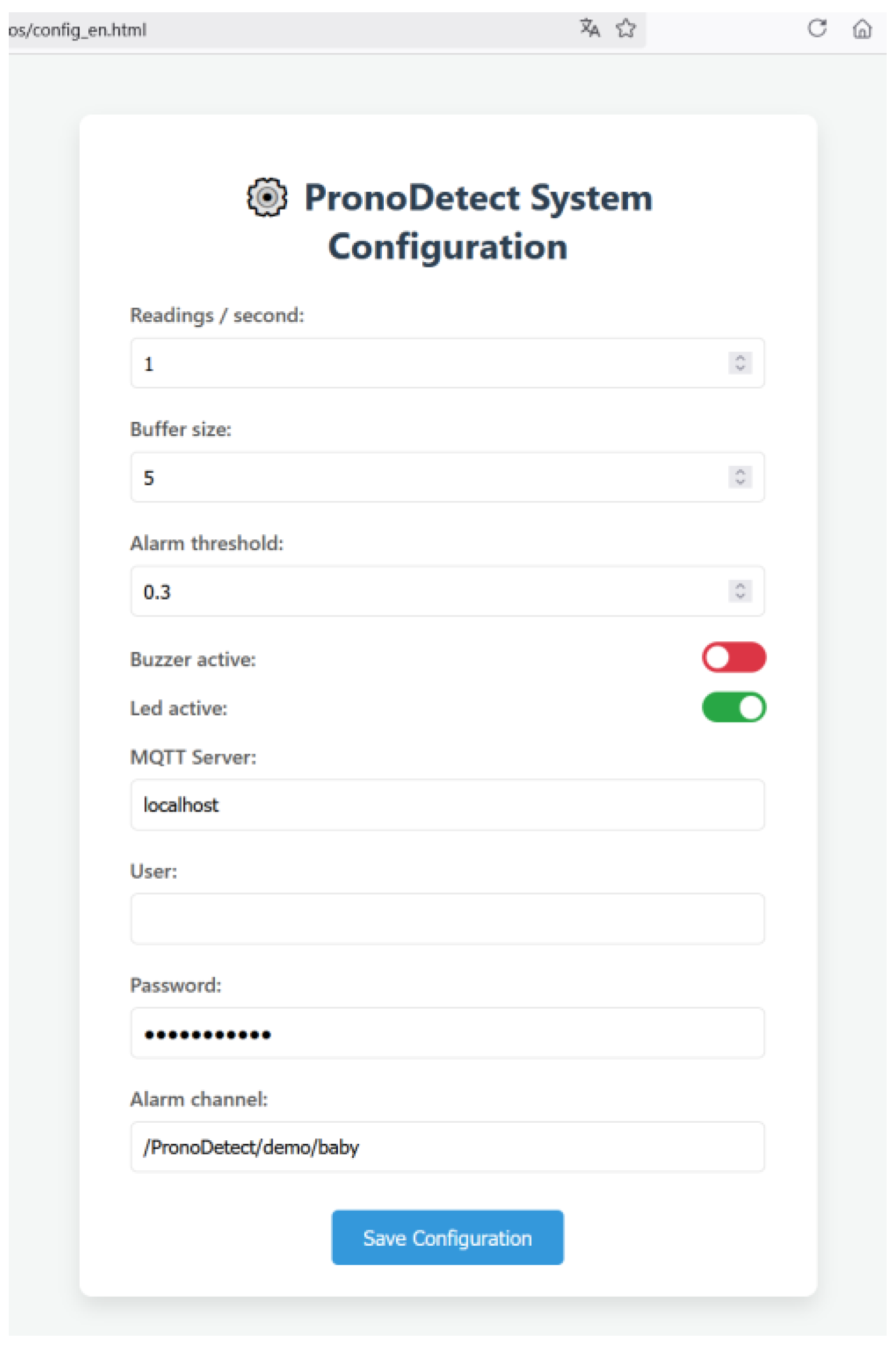This screenshot has width=896, height=1348.
Task: Select the Password input field
Action: coord(447,1033)
